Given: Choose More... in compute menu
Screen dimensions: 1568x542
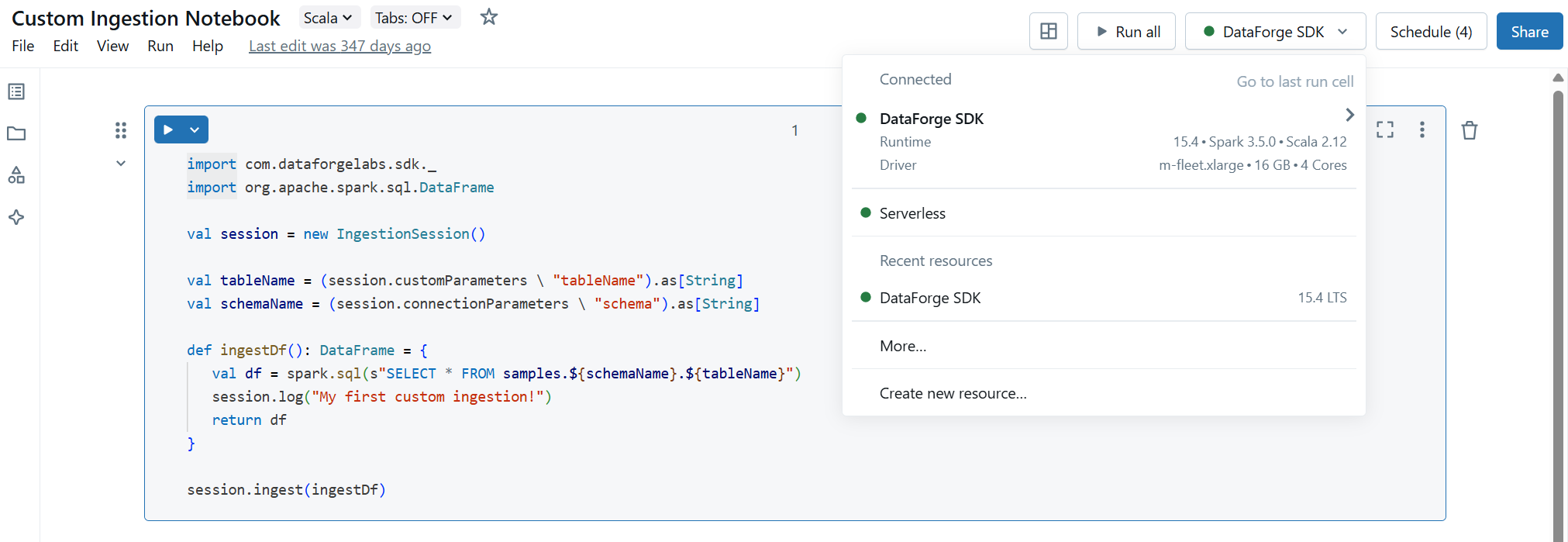Looking at the screenshot, I should coord(1104,346).
